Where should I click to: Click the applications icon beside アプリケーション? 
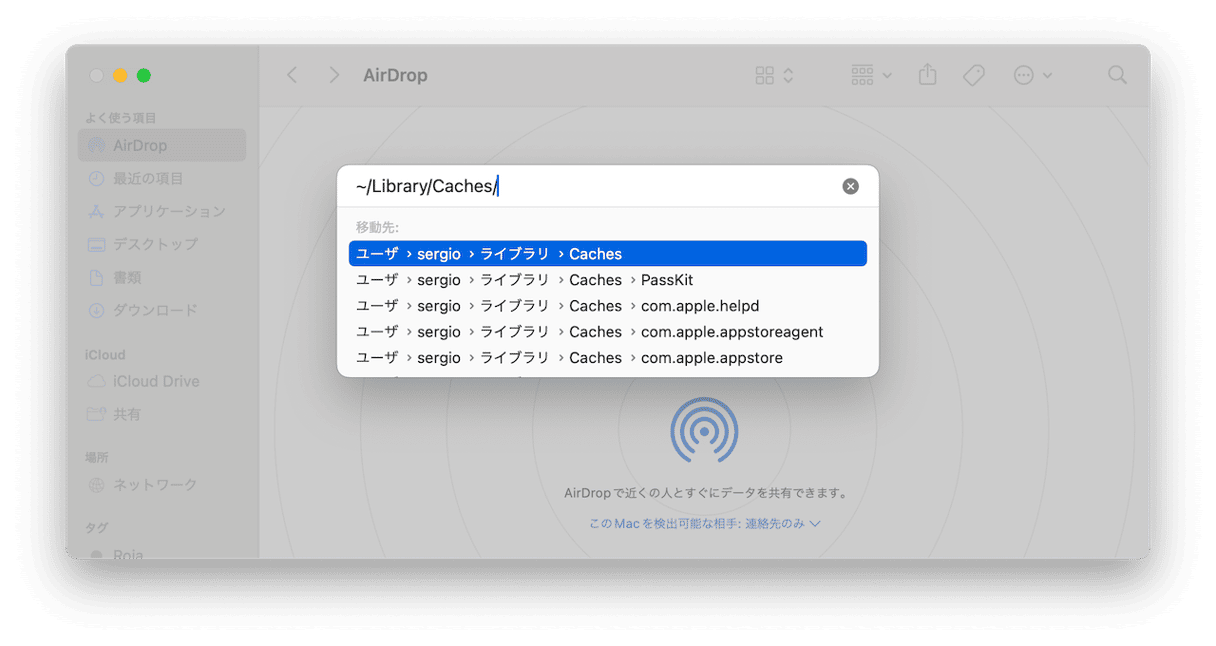point(96,211)
